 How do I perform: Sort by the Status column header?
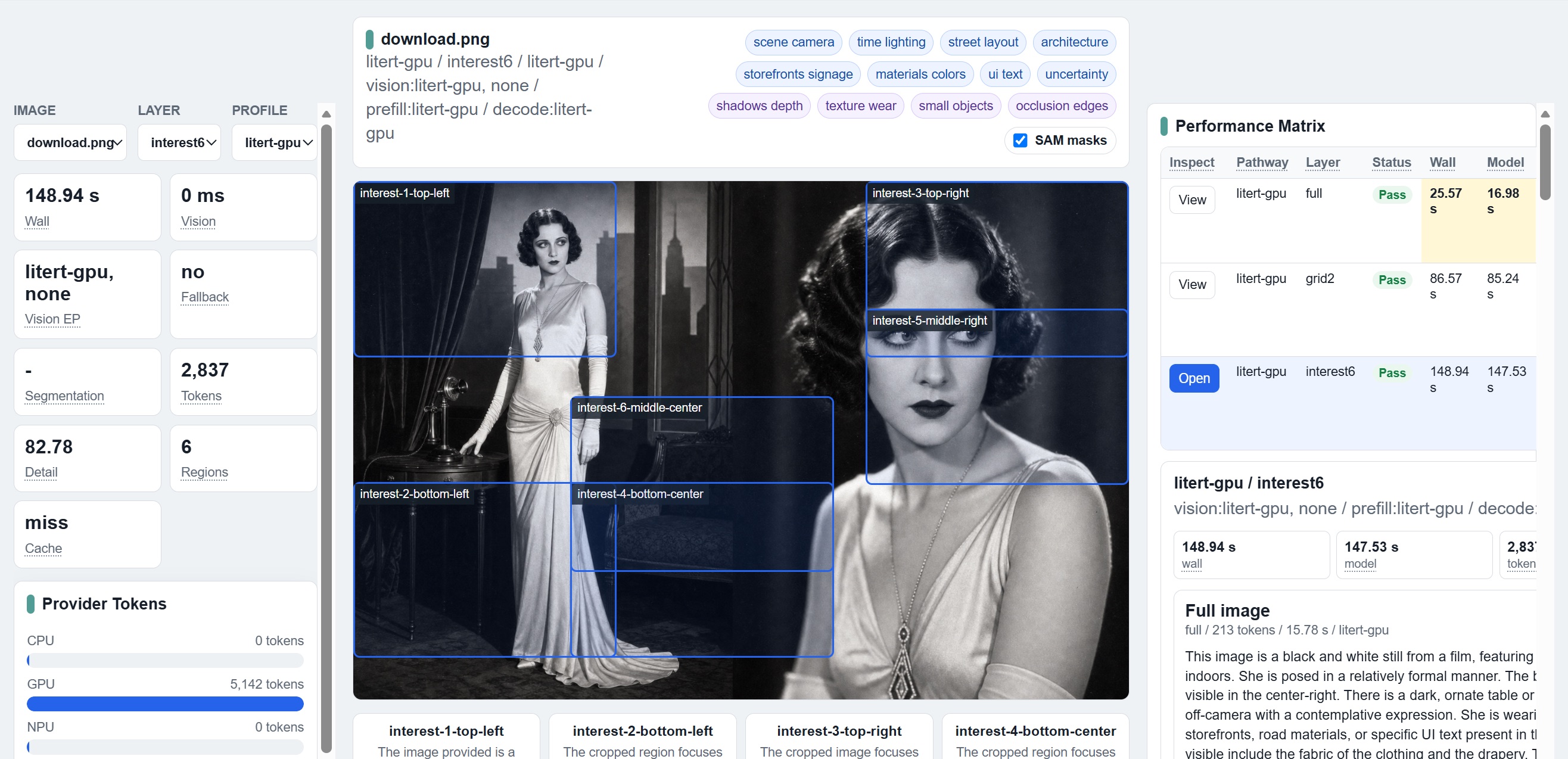pyautogui.click(x=1391, y=163)
